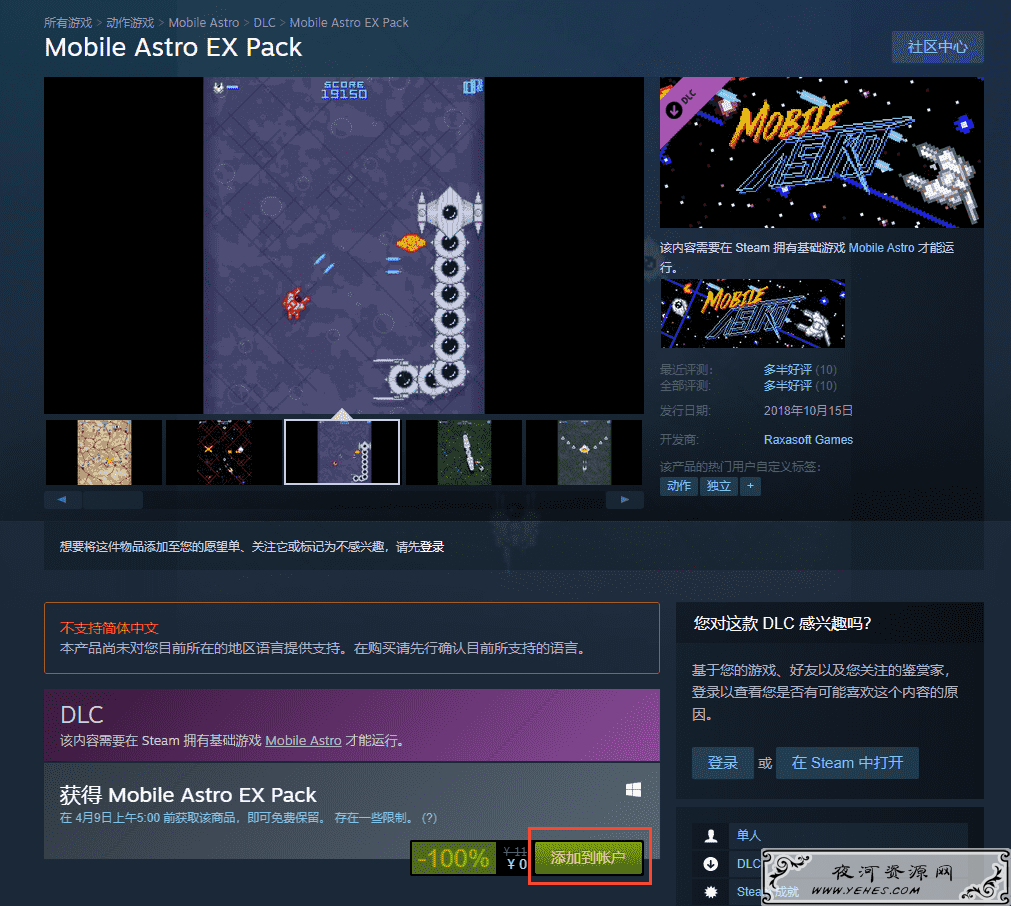This screenshot has height=906, width=1011.
Task: Select the purple snake boss thumbnail
Action: coord(342,452)
